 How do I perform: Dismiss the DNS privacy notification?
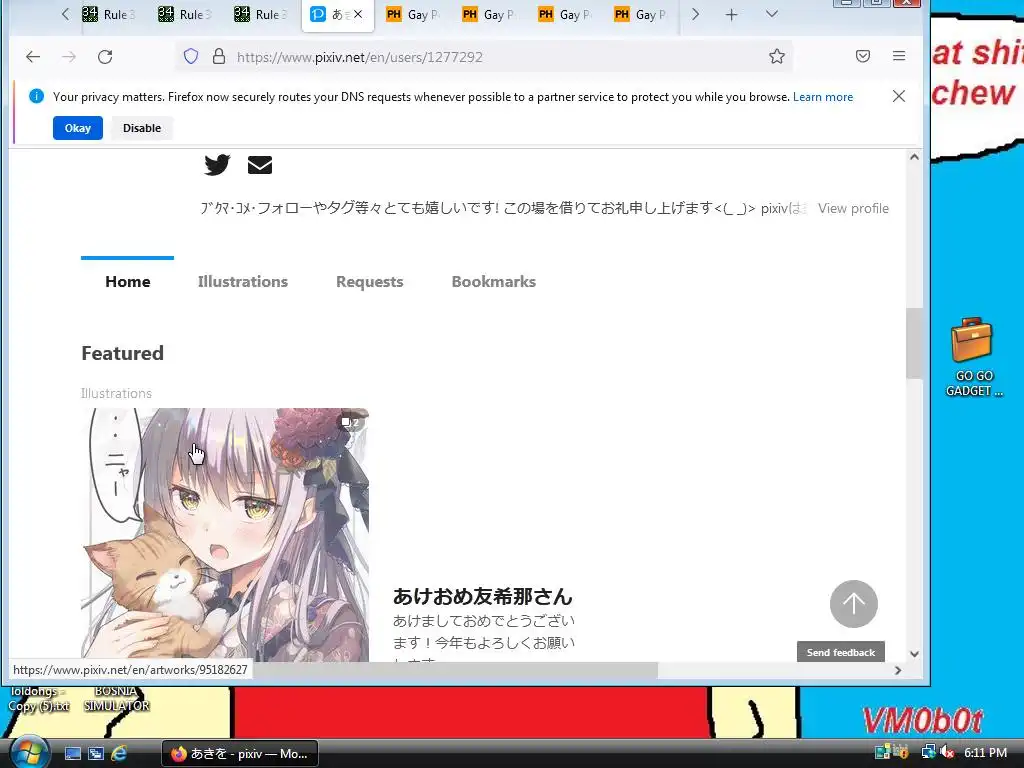point(899,97)
